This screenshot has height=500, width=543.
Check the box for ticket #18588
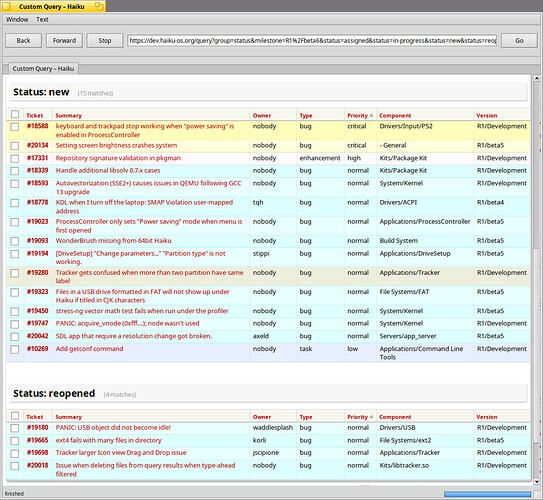[15, 127]
